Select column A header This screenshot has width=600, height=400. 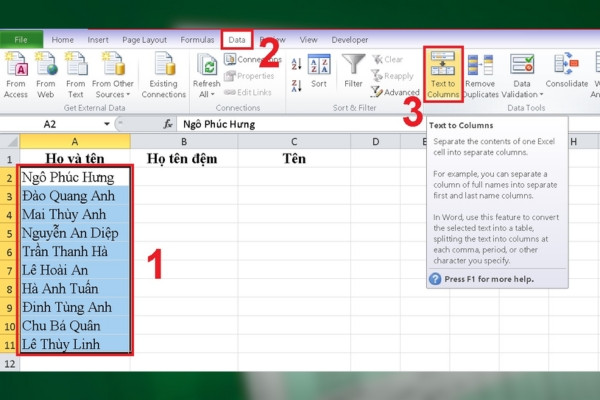click(x=75, y=142)
